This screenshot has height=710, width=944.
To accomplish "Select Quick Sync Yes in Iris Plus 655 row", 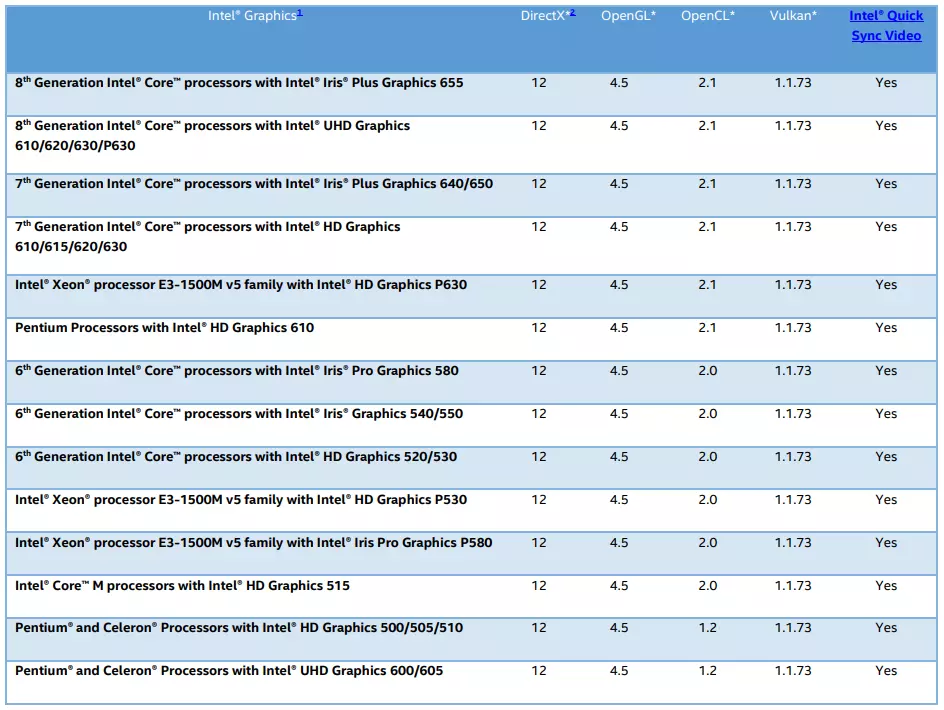I will (x=886, y=83).
